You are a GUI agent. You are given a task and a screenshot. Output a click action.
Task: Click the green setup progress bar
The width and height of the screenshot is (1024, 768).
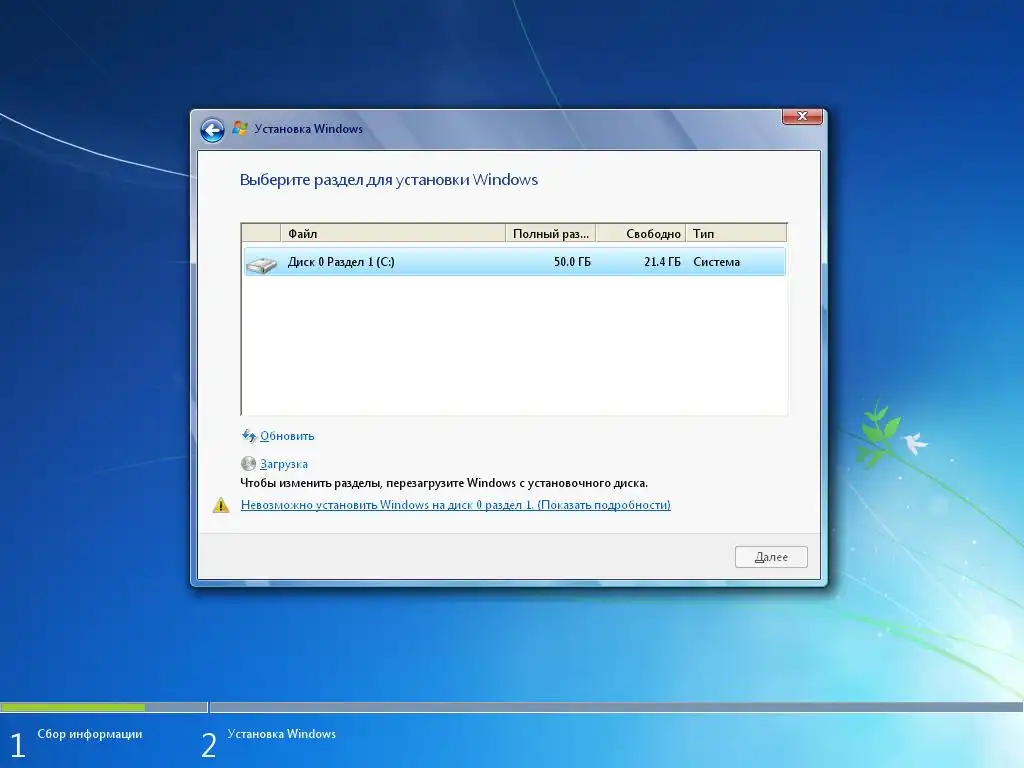click(x=72, y=707)
